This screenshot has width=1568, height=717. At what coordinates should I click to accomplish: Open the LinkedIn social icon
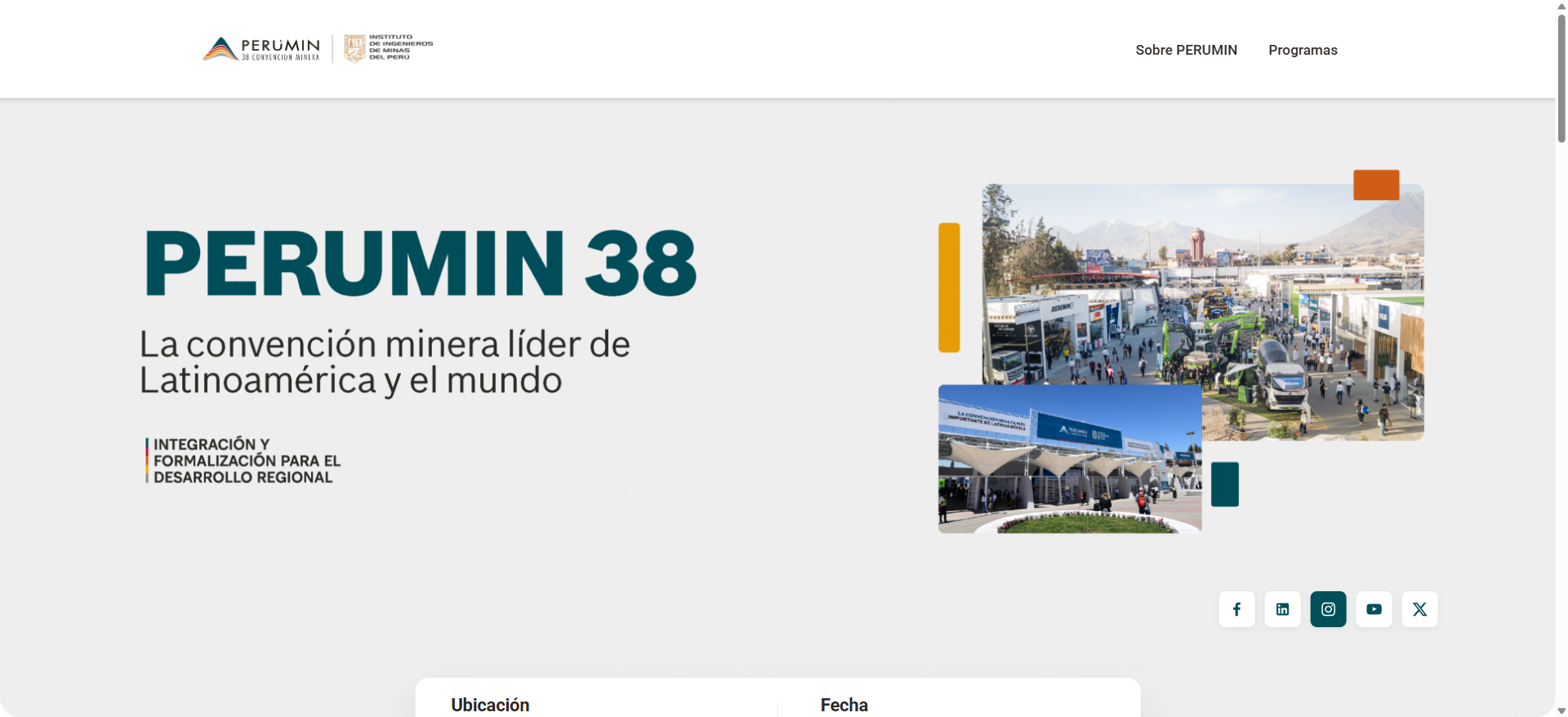[x=1282, y=609]
